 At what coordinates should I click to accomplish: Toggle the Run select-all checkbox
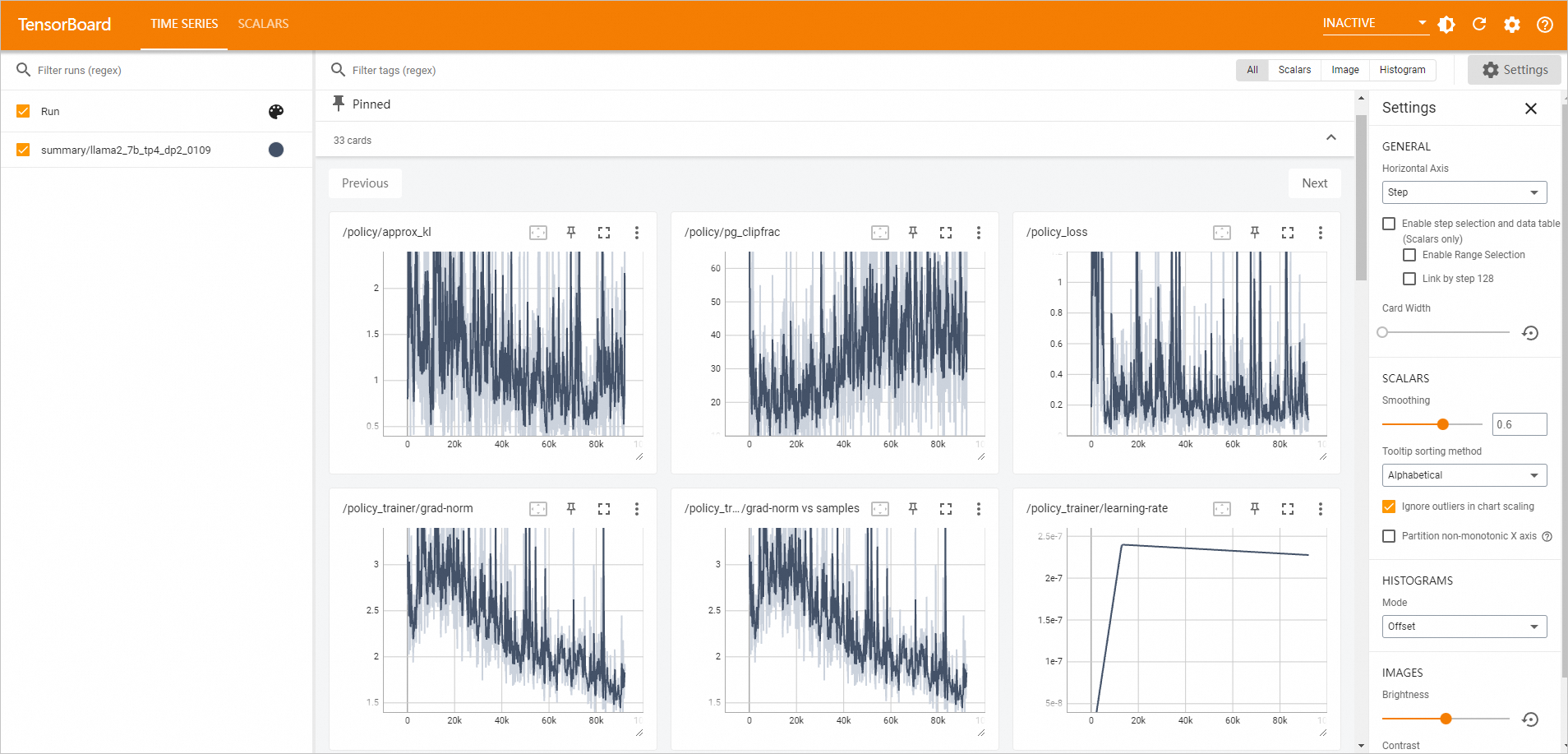point(23,112)
